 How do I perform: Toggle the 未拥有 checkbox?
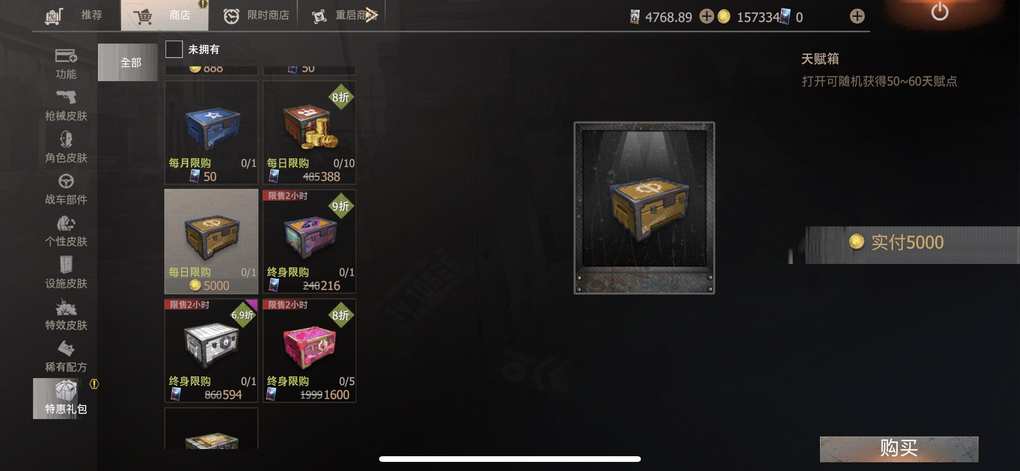pos(174,49)
